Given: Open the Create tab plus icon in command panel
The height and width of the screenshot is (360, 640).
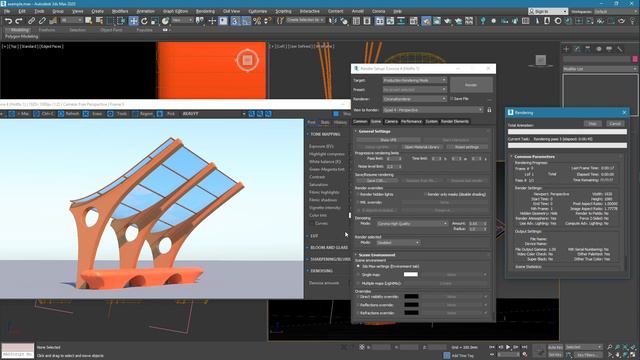Looking at the screenshot, I should 567,49.
